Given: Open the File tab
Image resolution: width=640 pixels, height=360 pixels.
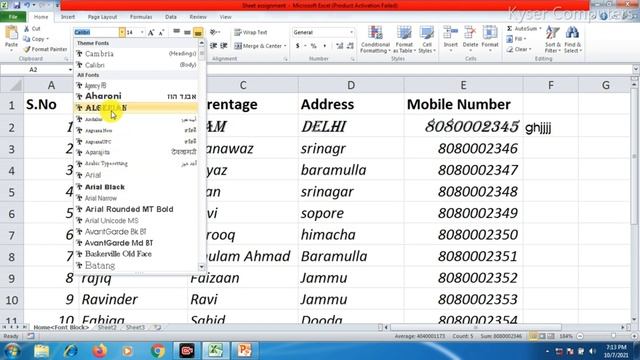Looking at the screenshot, I should coord(13,17).
